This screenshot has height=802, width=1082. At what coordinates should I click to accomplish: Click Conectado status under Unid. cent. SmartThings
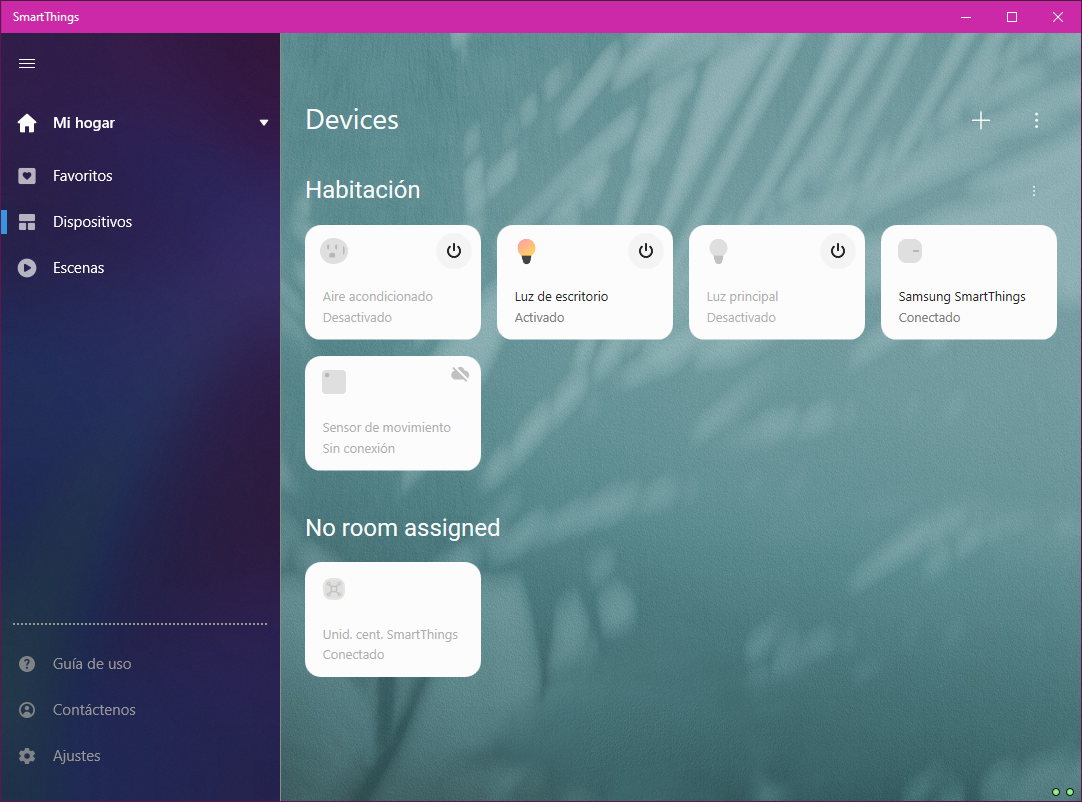pyautogui.click(x=353, y=654)
